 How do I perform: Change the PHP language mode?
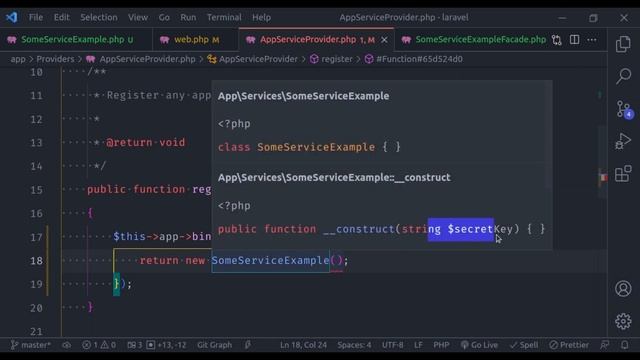point(441,345)
